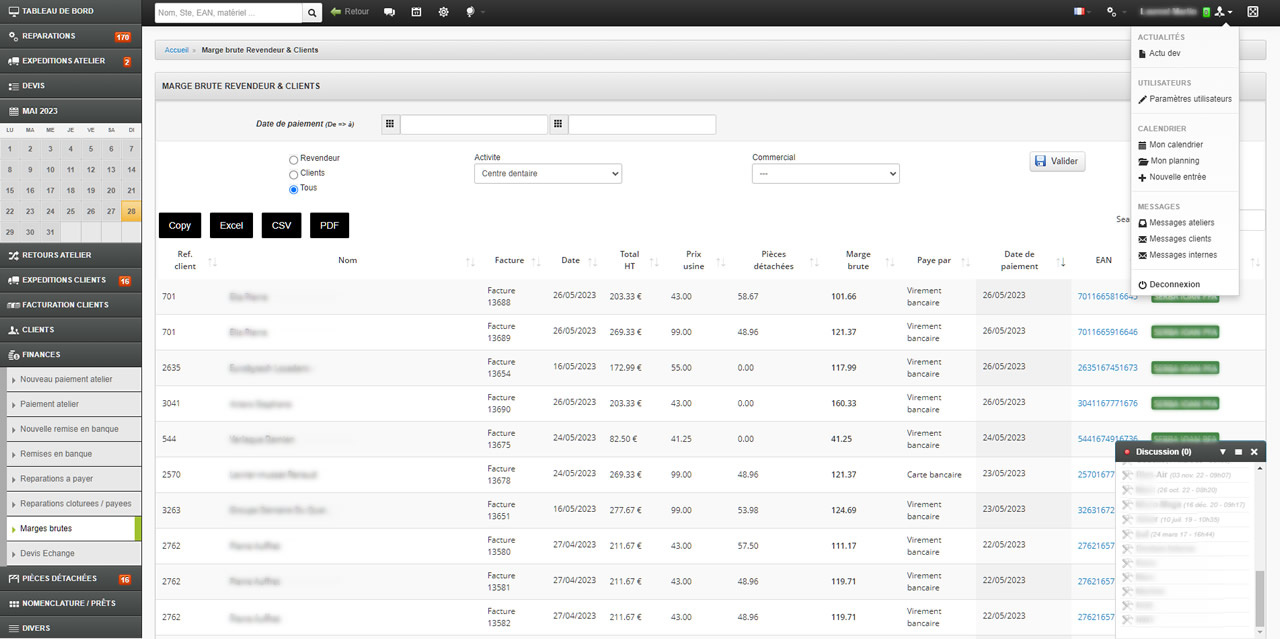
Task: Open the Activite dropdown
Action: pyautogui.click(x=547, y=174)
